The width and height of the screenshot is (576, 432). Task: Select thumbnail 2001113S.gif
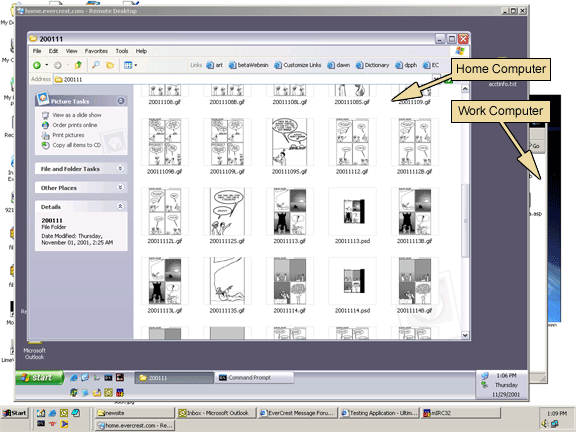[227, 281]
